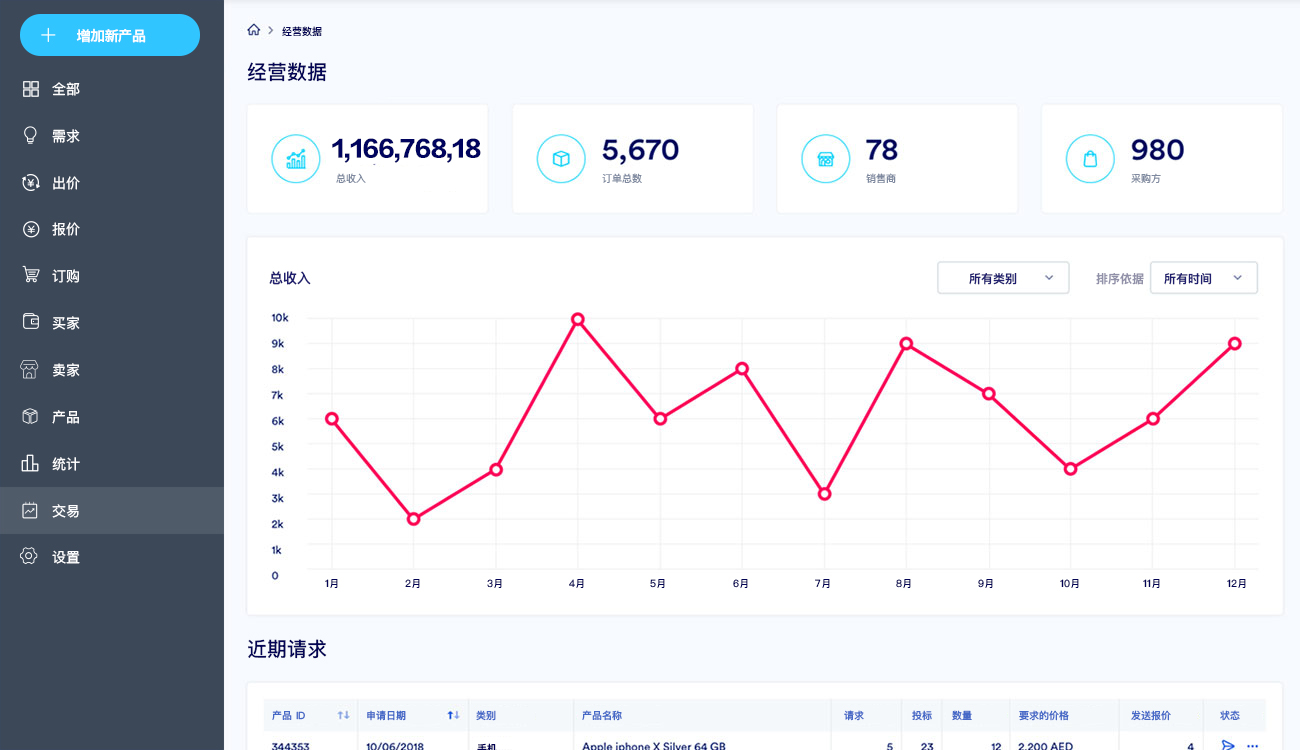The height and width of the screenshot is (750, 1300).
Task: Open the three-dot more menu in table row
Action: tap(1252, 744)
